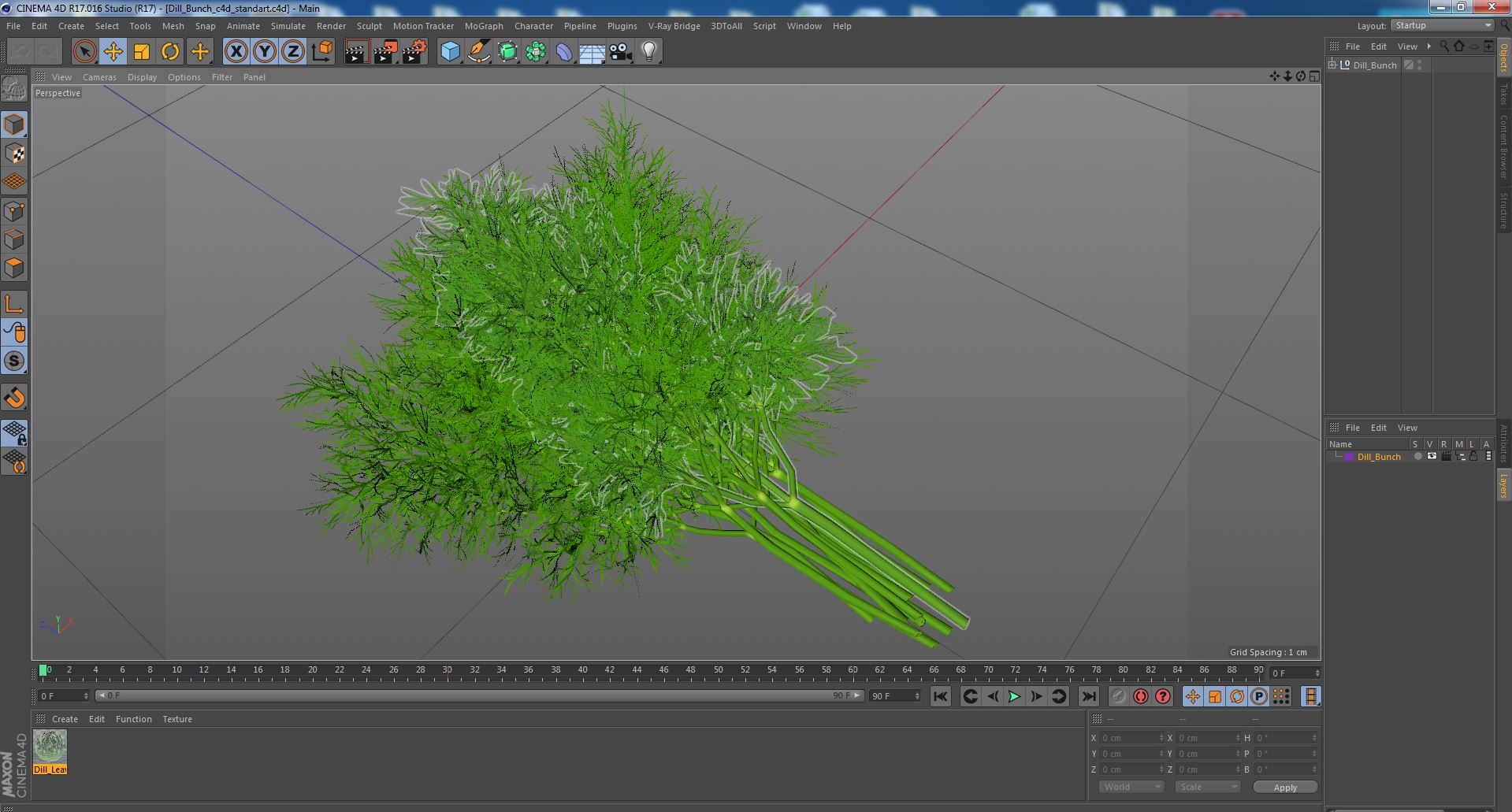Render the active view

pos(356,52)
